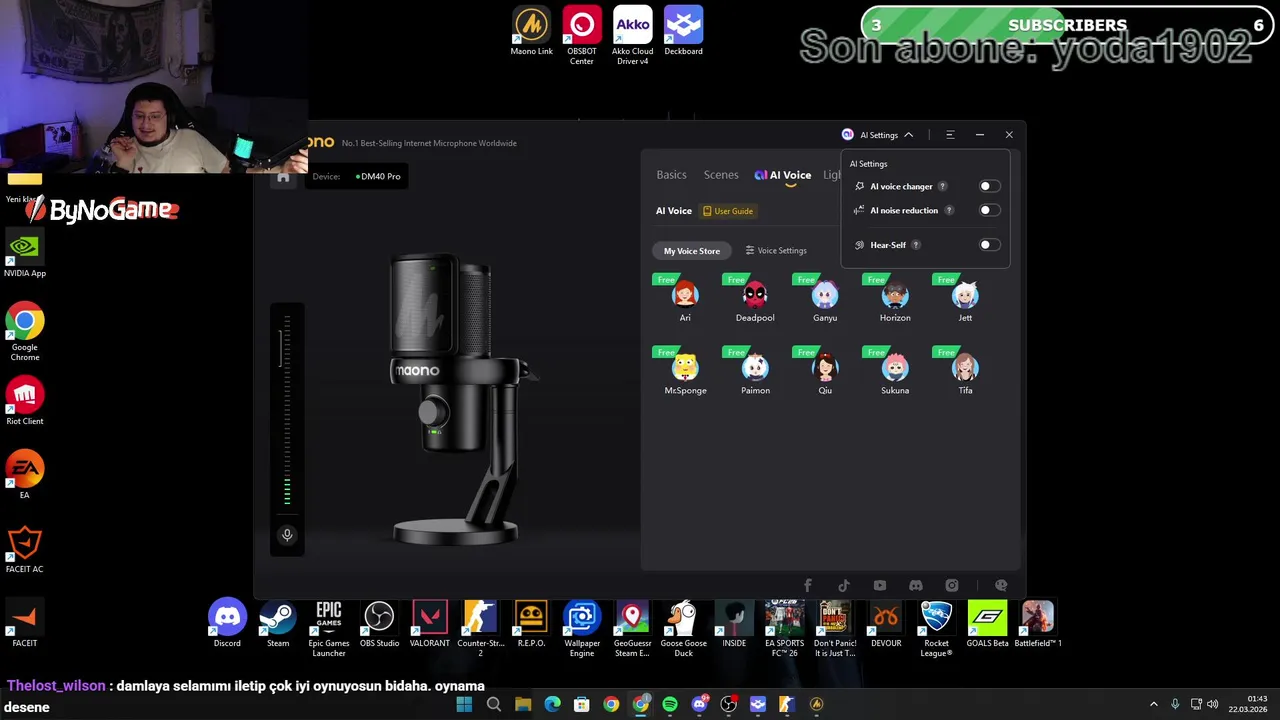Viewport: 1280px width, 720px height.
Task: Launch Rocket League desktop icon
Action: point(936,629)
